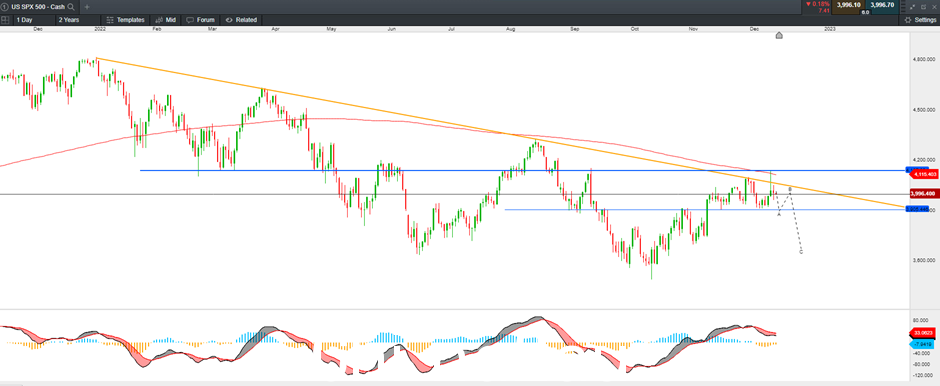Click the grip handle beside buy price
This screenshot has height=386, width=940.
point(902,7)
